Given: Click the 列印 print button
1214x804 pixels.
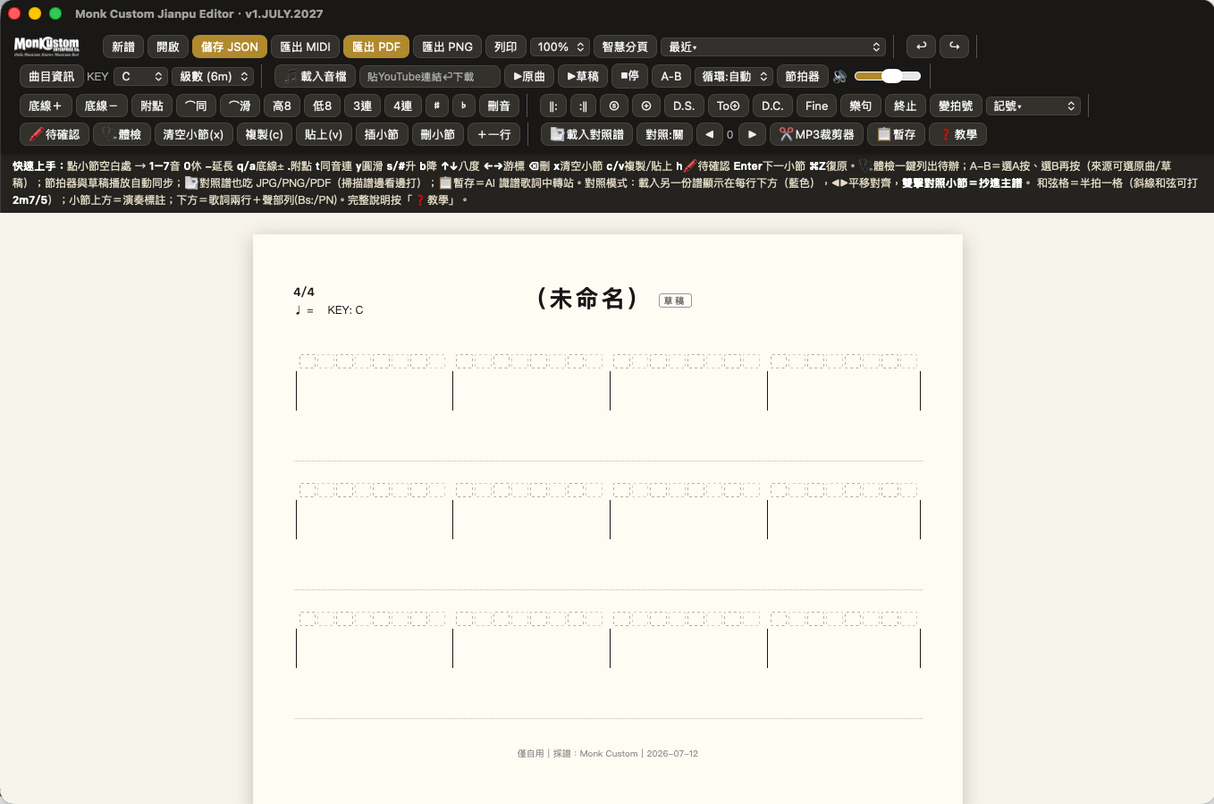Looking at the screenshot, I should [x=505, y=47].
